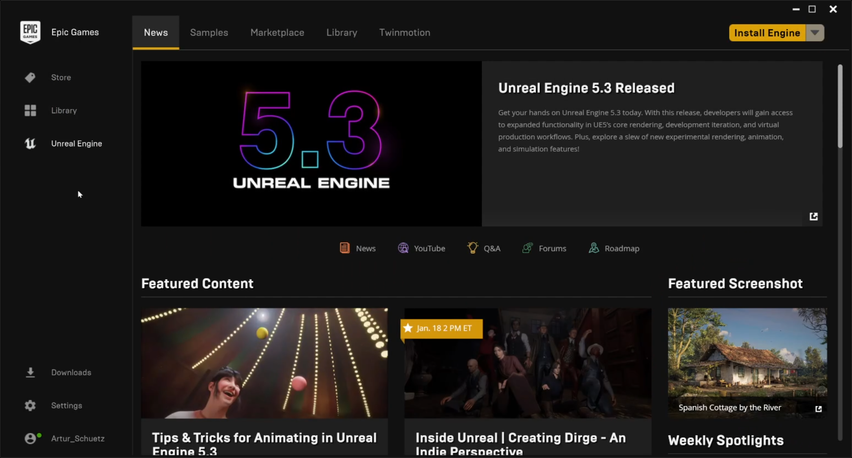Open the Settings gear icon

(x=30, y=405)
